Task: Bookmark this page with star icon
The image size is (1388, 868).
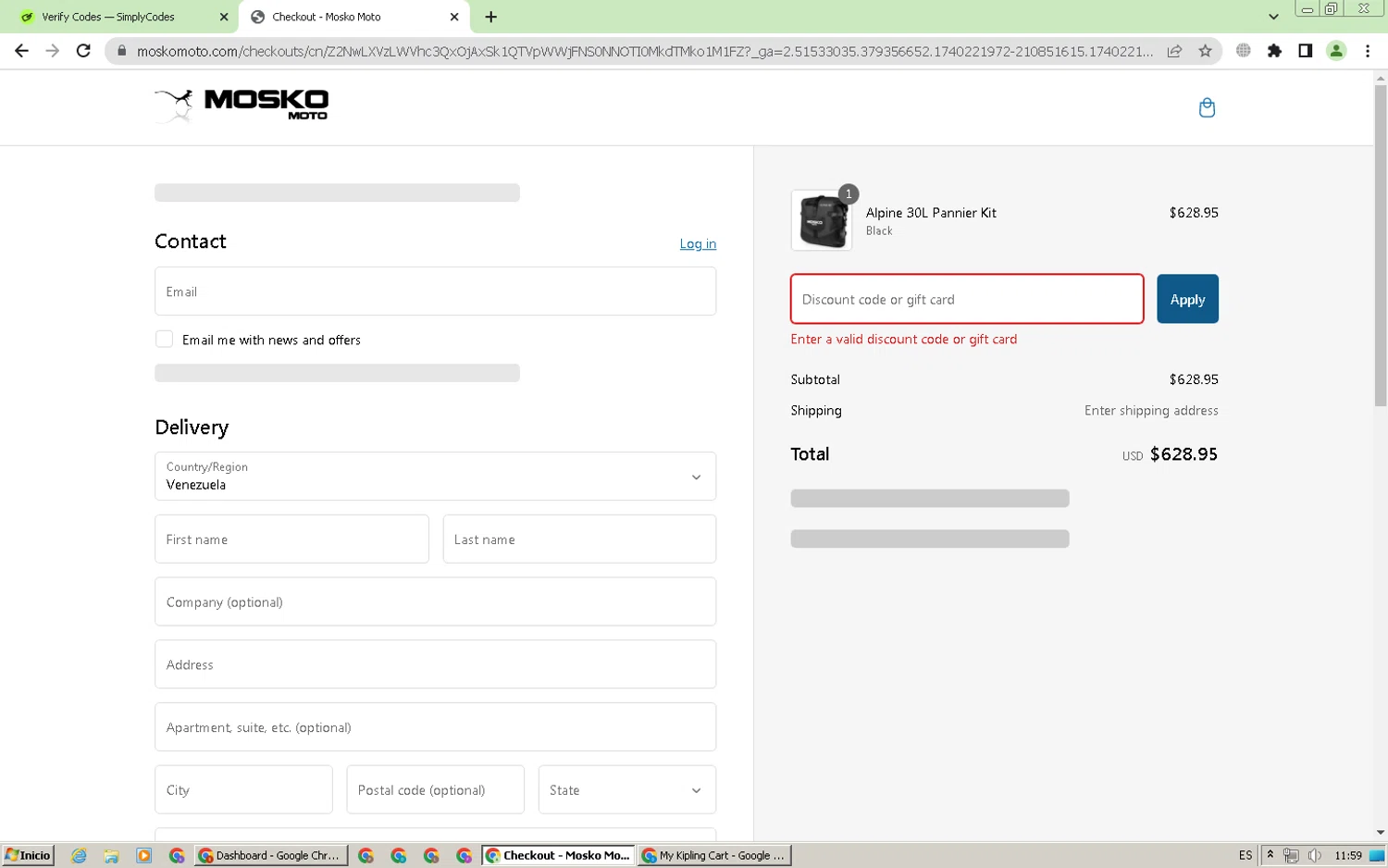Action: pyautogui.click(x=1205, y=51)
